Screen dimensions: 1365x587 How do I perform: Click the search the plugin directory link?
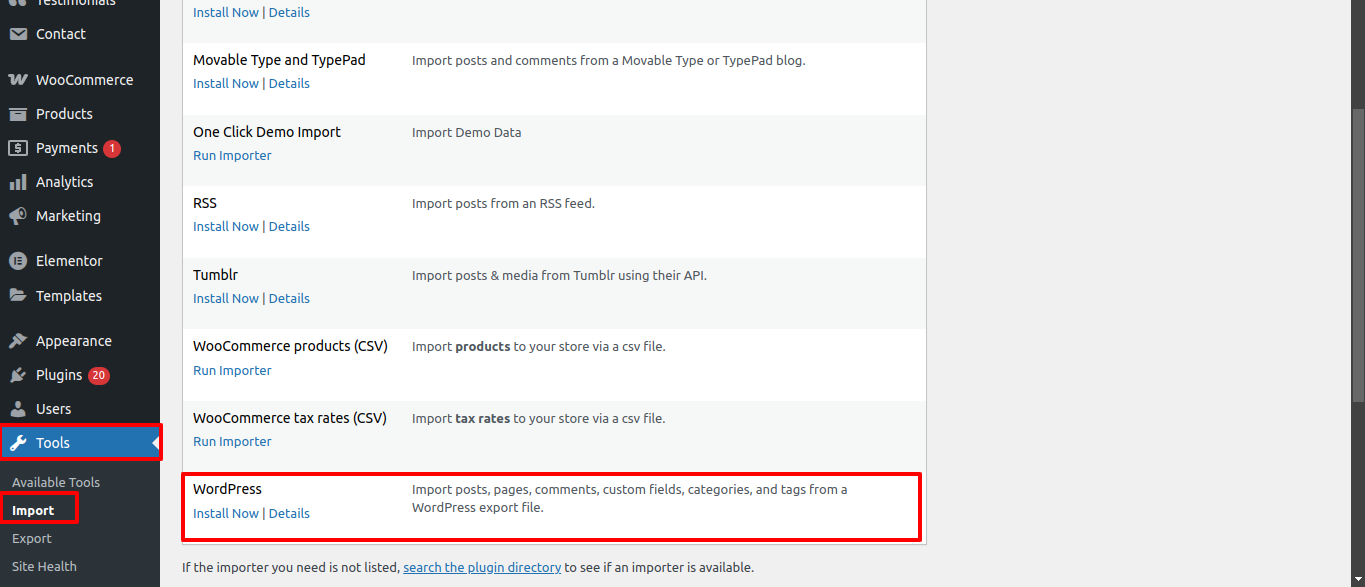(x=482, y=567)
